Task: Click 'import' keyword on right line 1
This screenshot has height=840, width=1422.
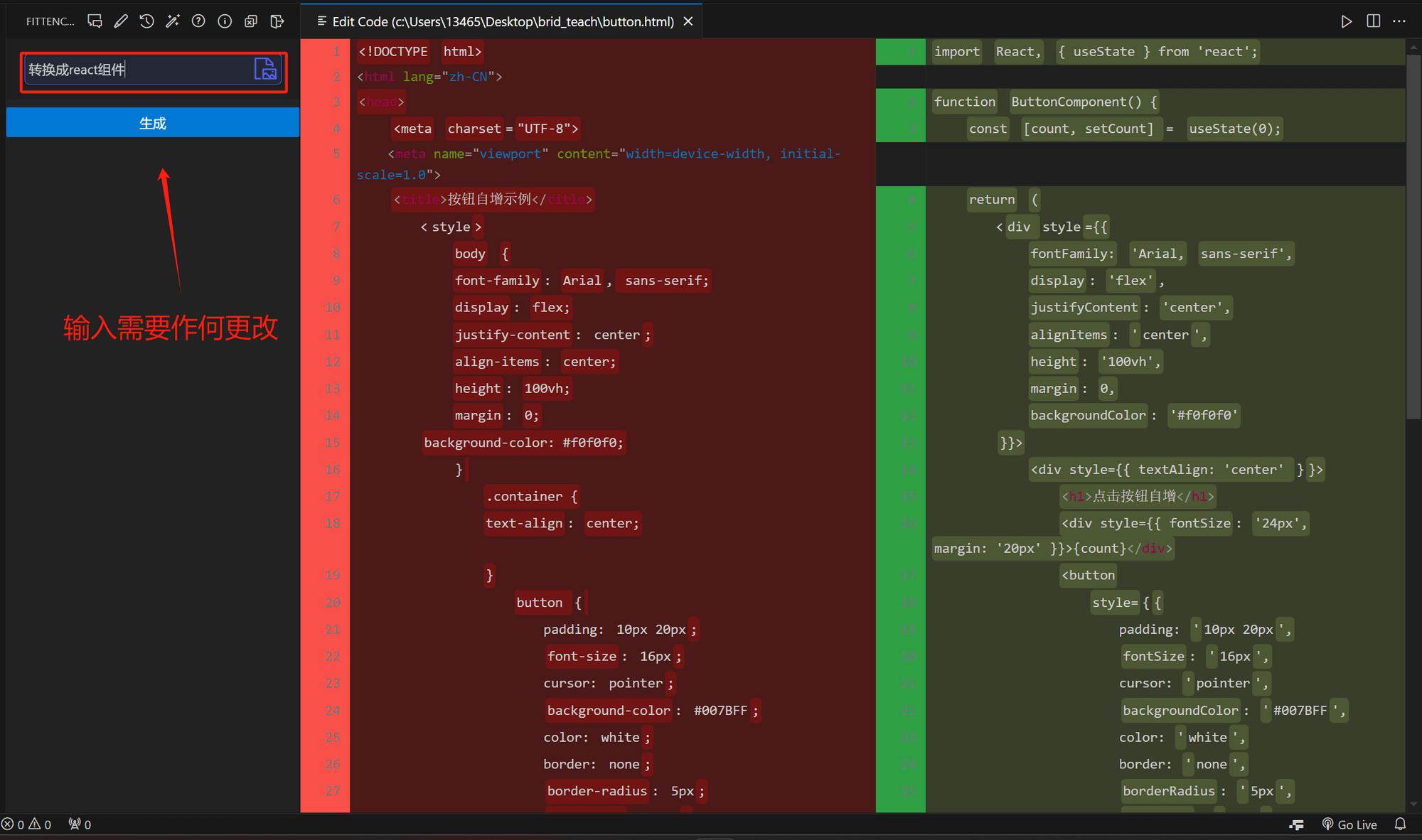Action: tap(956, 51)
